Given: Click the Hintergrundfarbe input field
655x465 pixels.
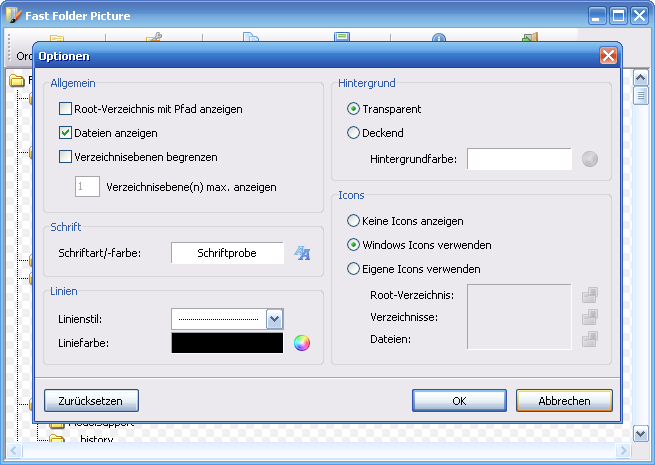Looking at the screenshot, I should 519,159.
